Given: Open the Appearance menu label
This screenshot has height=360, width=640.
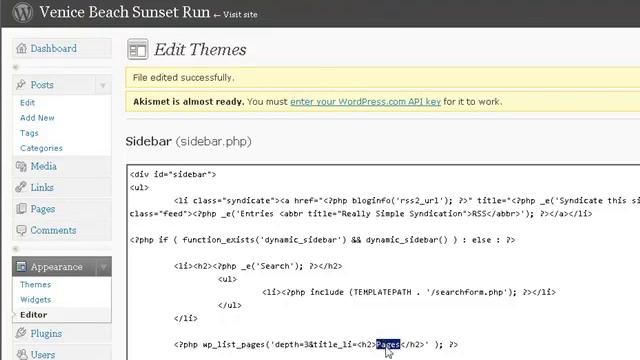Looking at the screenshot, I should pos(56,267).
